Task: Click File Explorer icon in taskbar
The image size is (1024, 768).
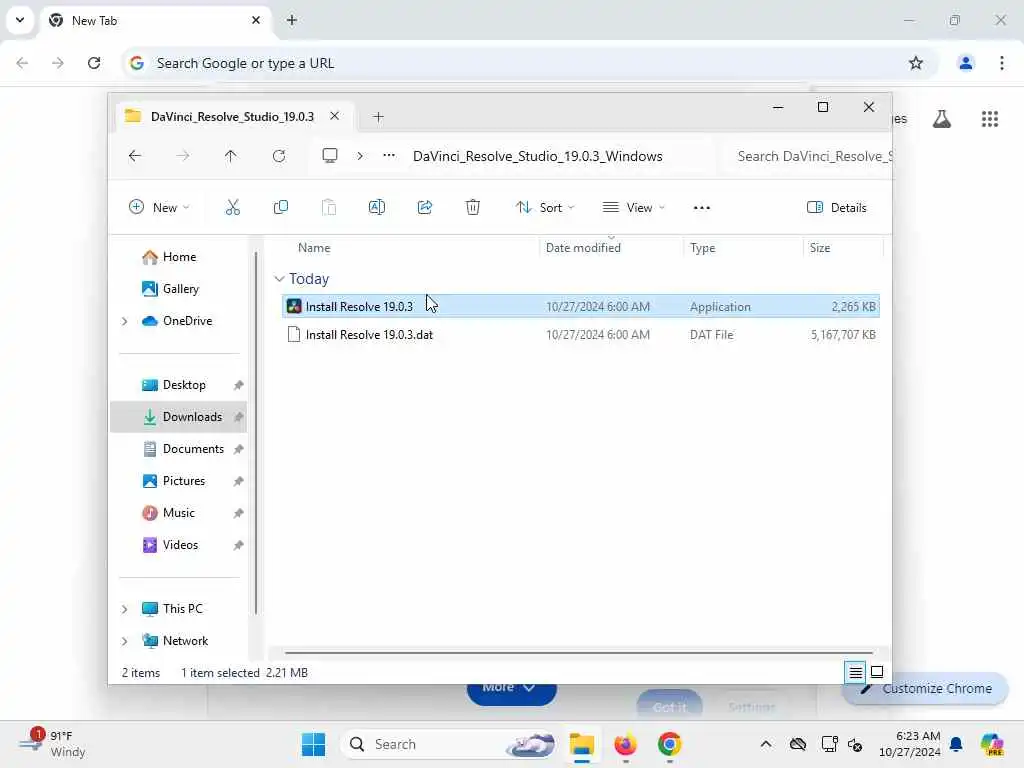Action: 581,744
